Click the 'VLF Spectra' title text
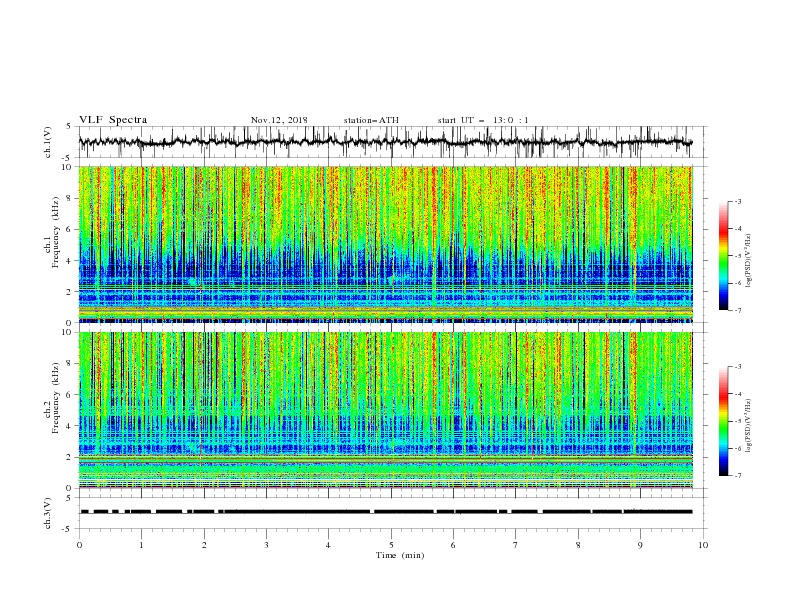792x612 pixels. coord(113,120)
